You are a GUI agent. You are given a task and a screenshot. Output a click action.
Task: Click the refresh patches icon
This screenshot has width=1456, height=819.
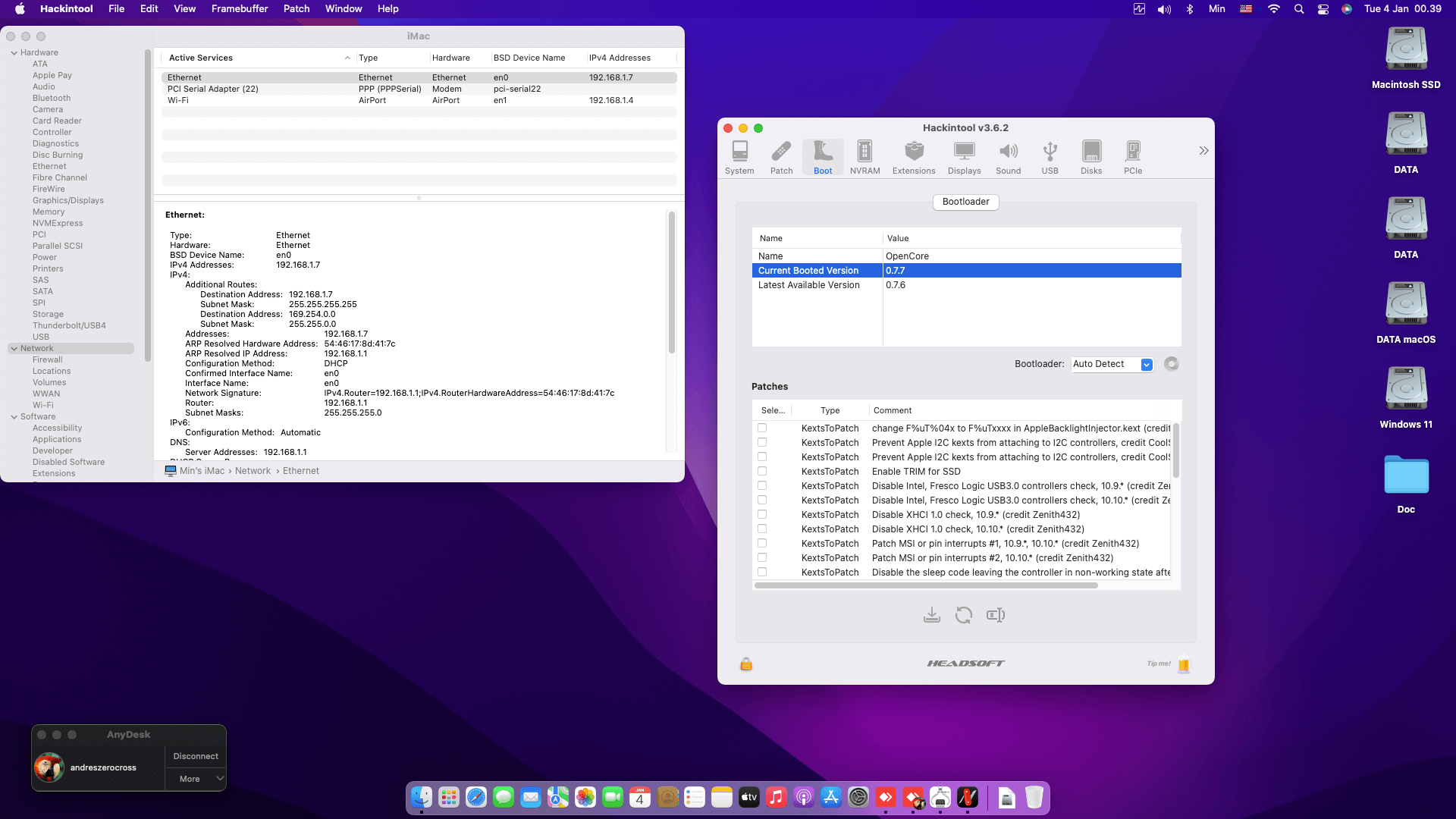click(x=964, y=615)
